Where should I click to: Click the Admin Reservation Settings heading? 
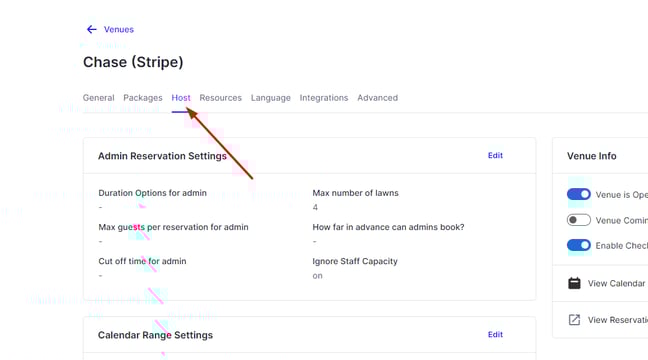click(162, 156)
